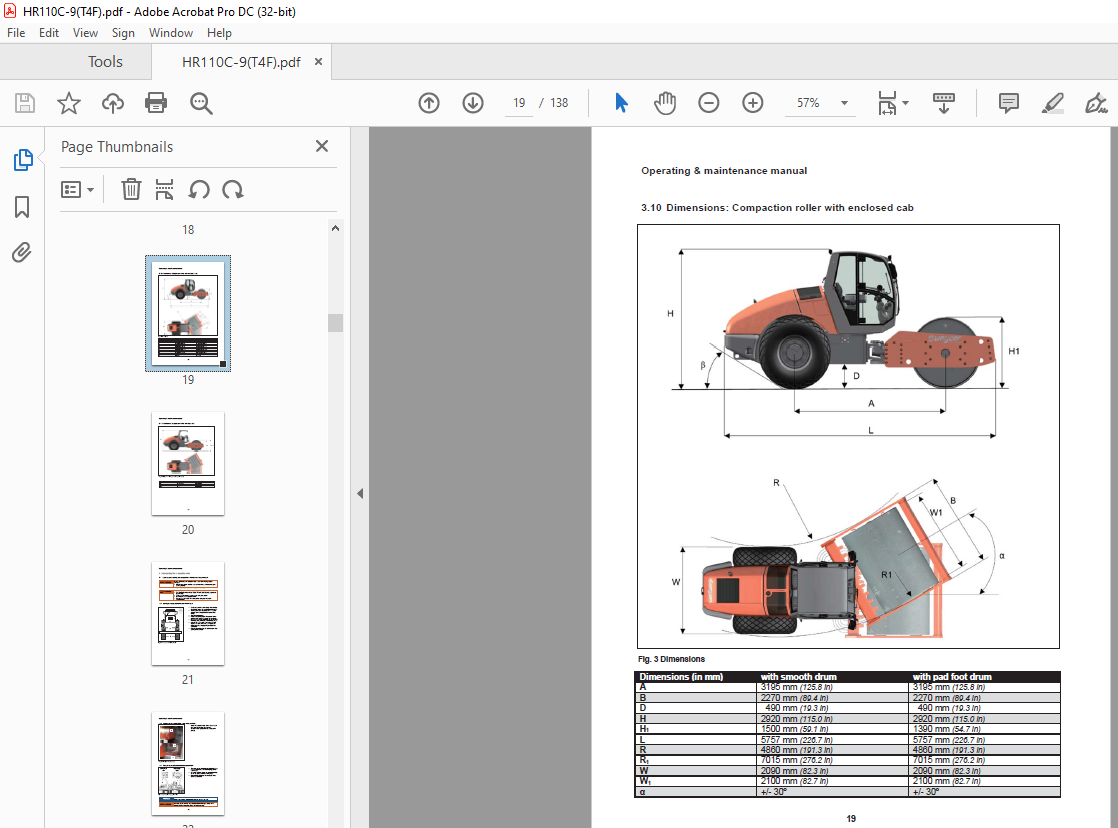Collapse the navigation pane arrow

click(360, 494)
